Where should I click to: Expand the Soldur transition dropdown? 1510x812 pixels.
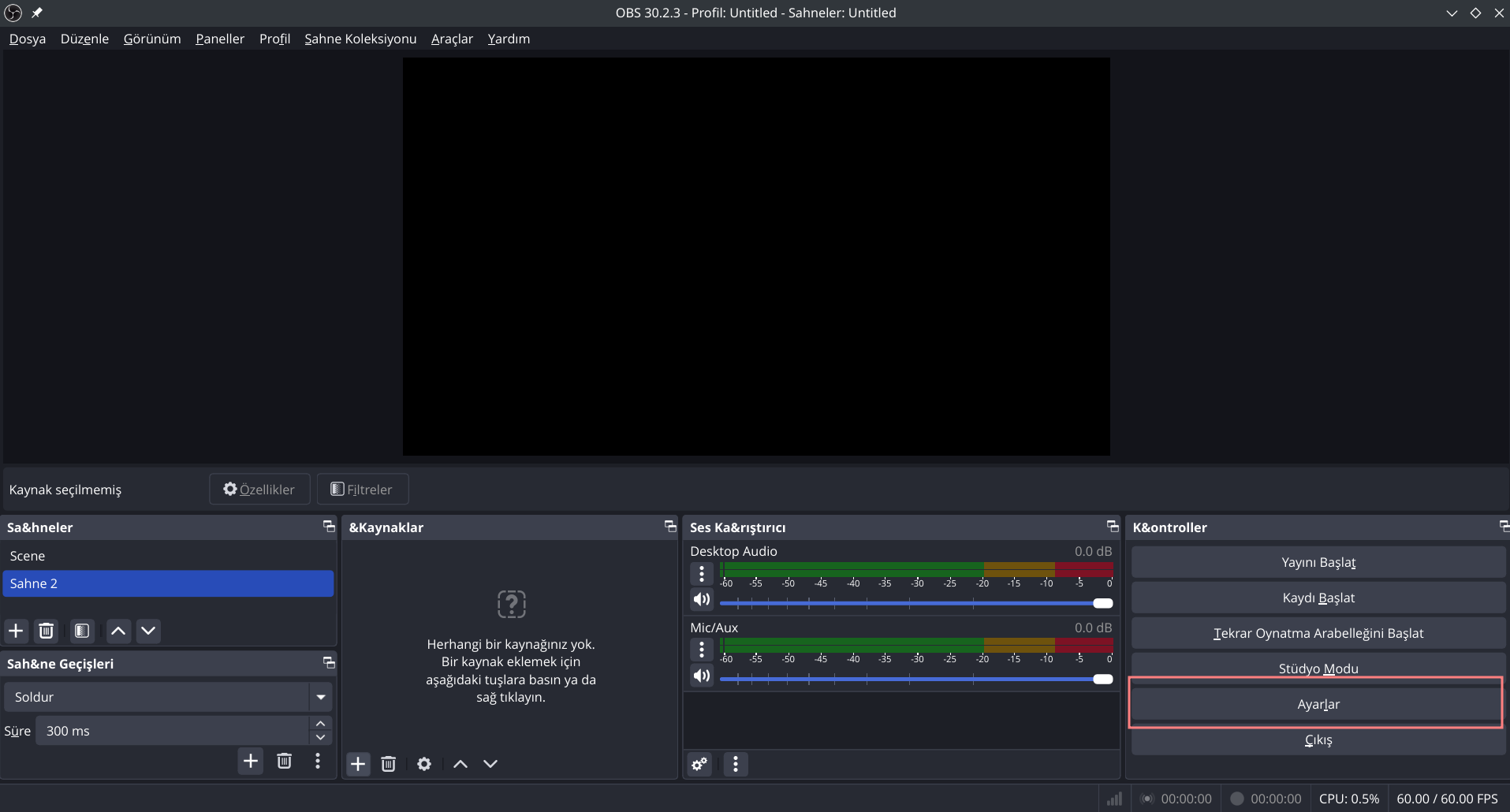[320, 697]
